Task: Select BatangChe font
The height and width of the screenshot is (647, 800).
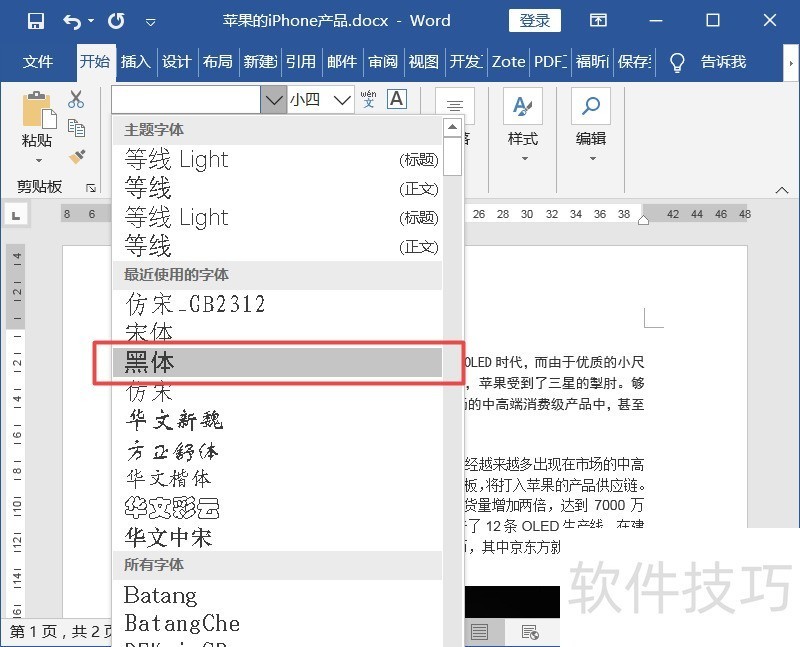Action: 277,624
